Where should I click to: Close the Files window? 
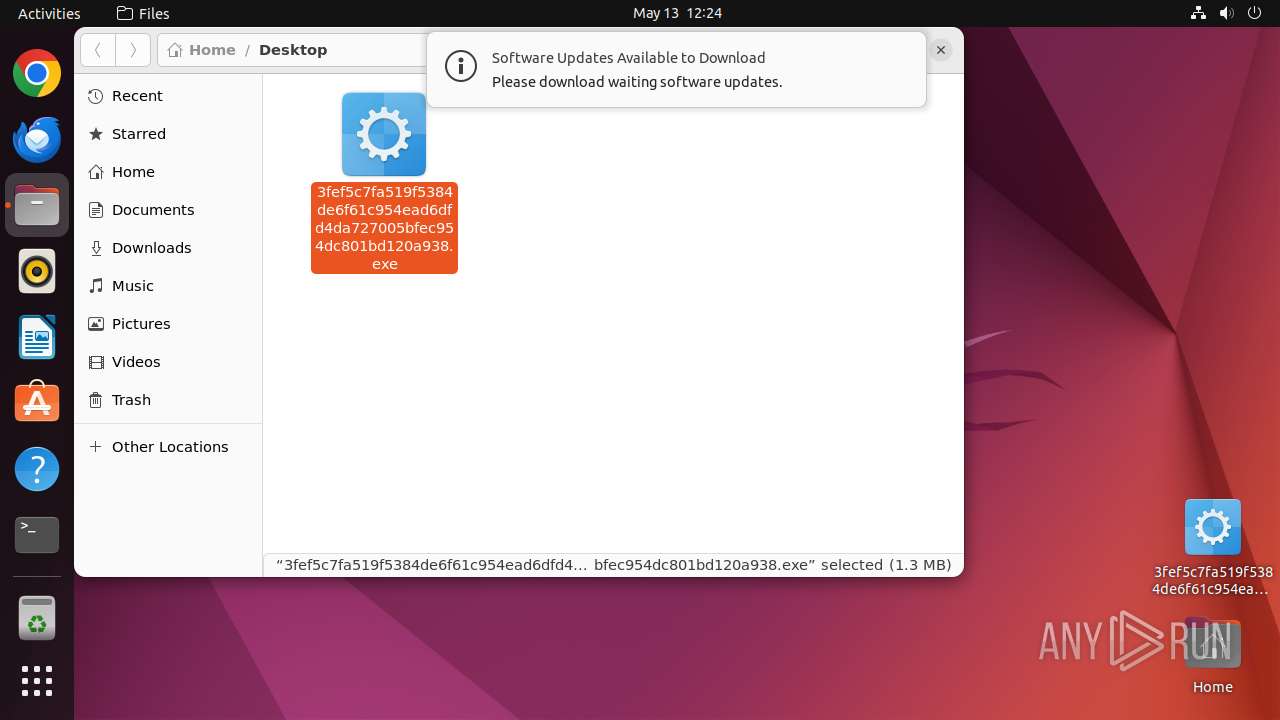point(941,50)
